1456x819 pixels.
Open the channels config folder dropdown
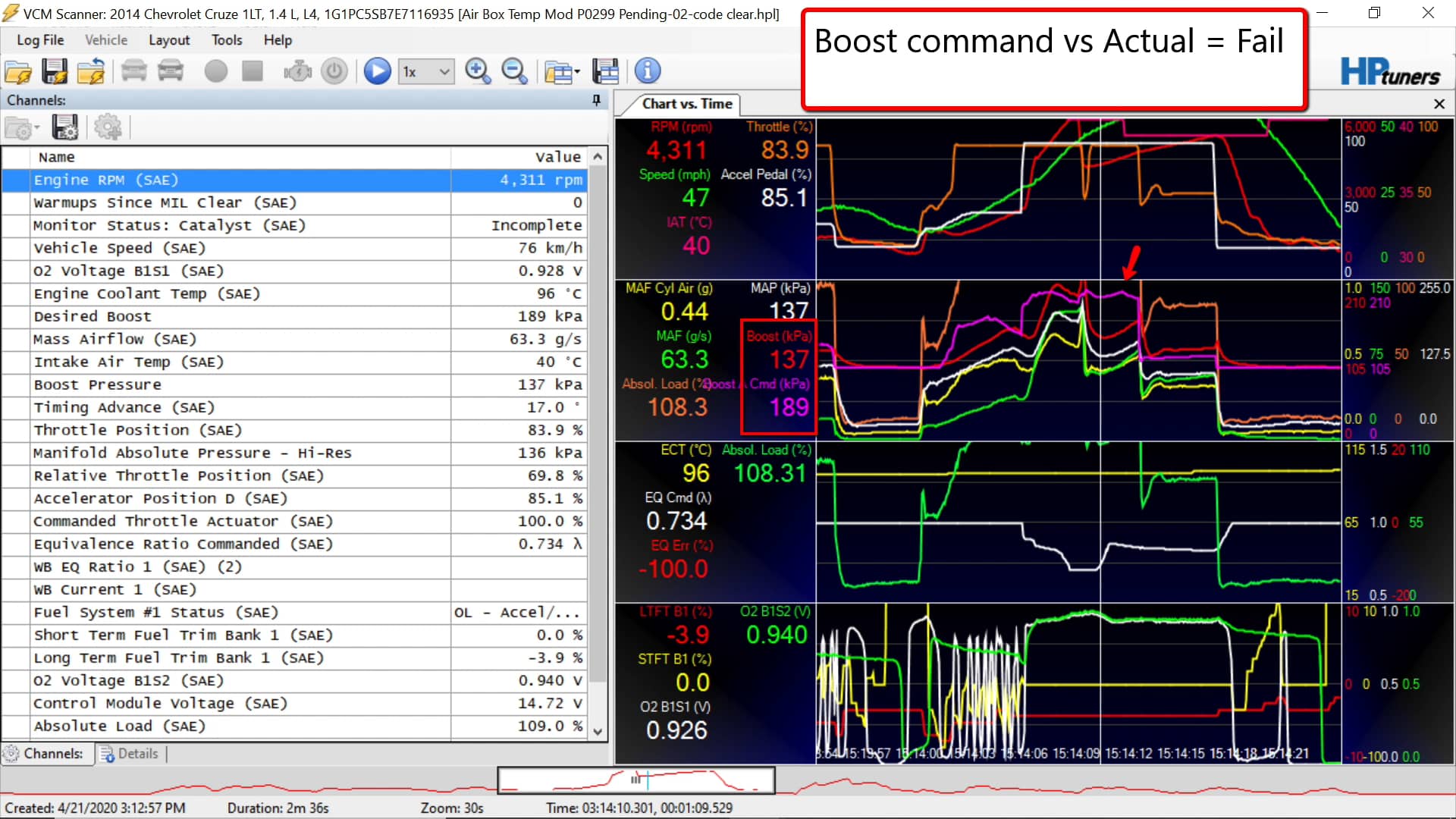[x=21, y=127]
